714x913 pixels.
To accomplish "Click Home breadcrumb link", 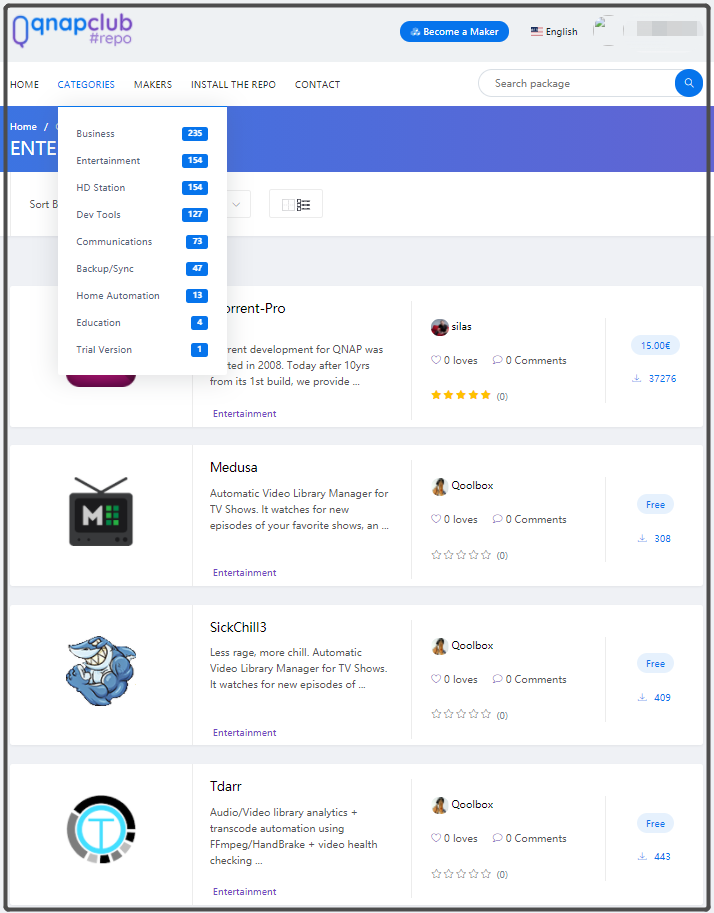I will pos(23,126).
